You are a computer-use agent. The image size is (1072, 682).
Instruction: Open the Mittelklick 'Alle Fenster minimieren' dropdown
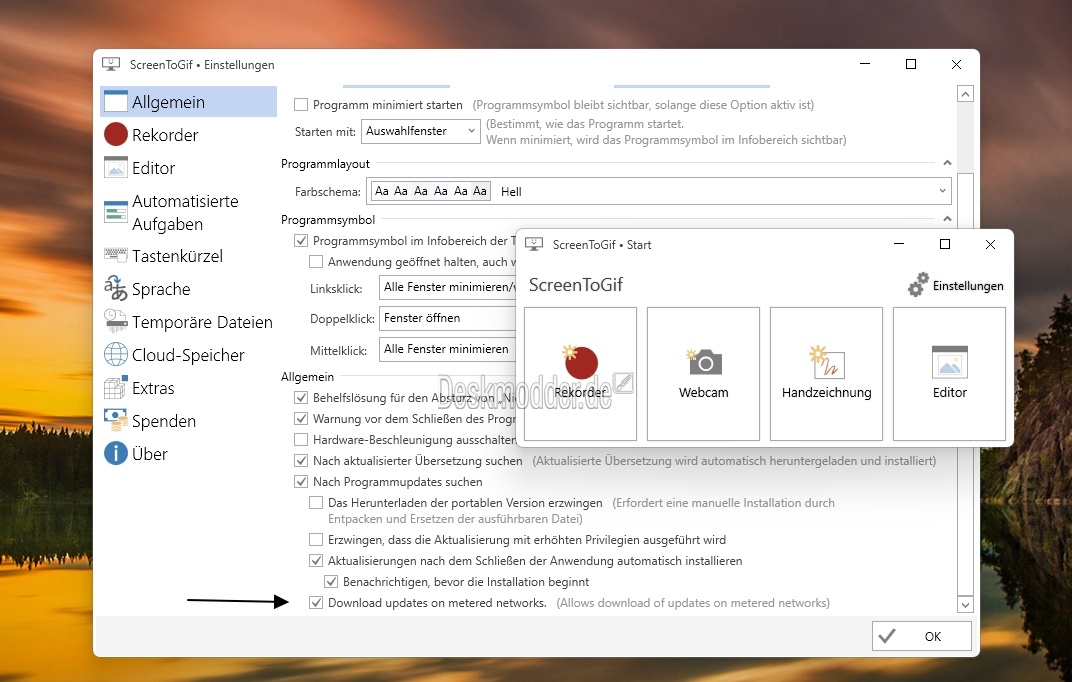point(448,349)
